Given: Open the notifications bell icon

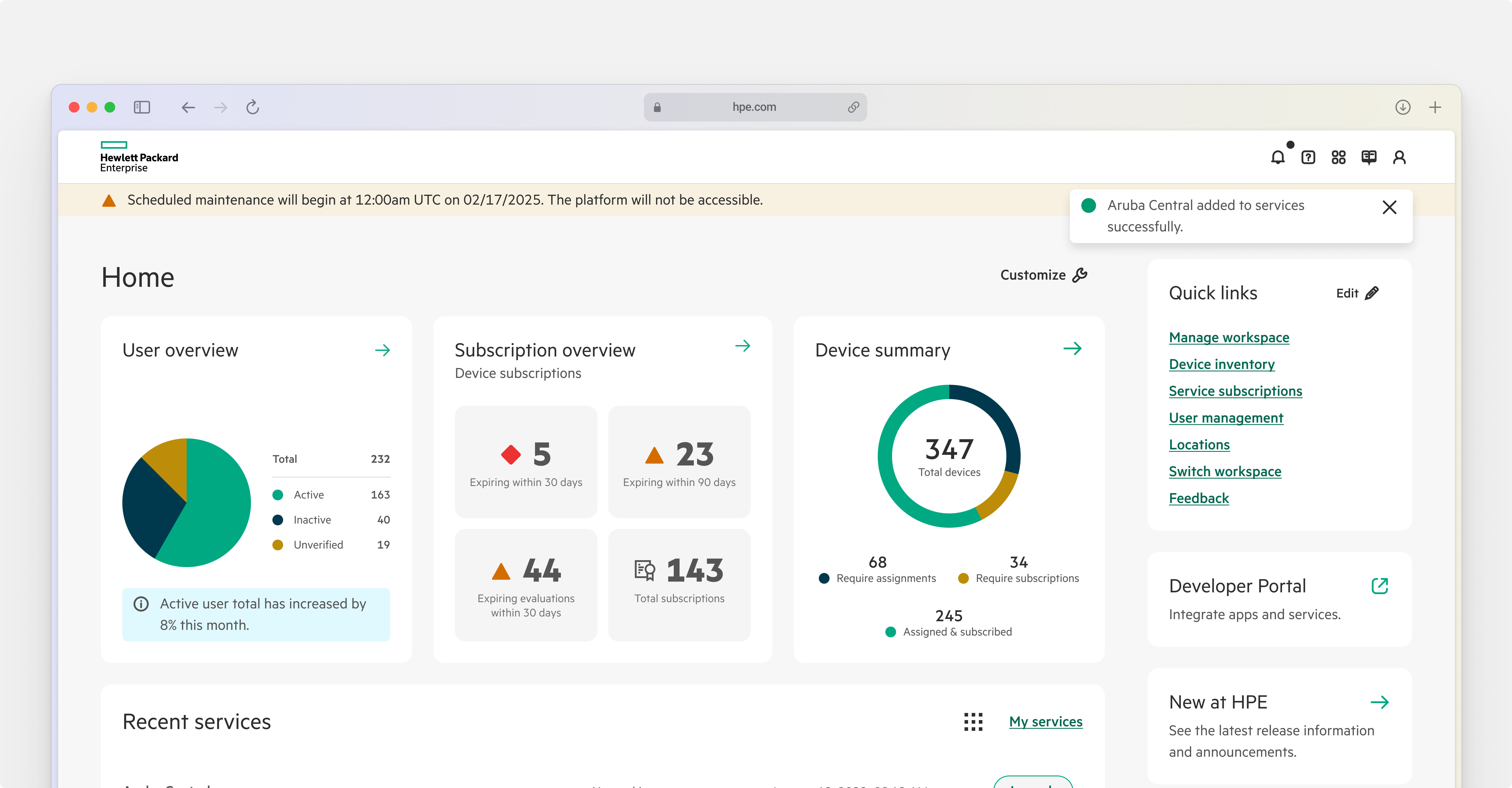Looking at the screenshot, I should [1278, 157].
